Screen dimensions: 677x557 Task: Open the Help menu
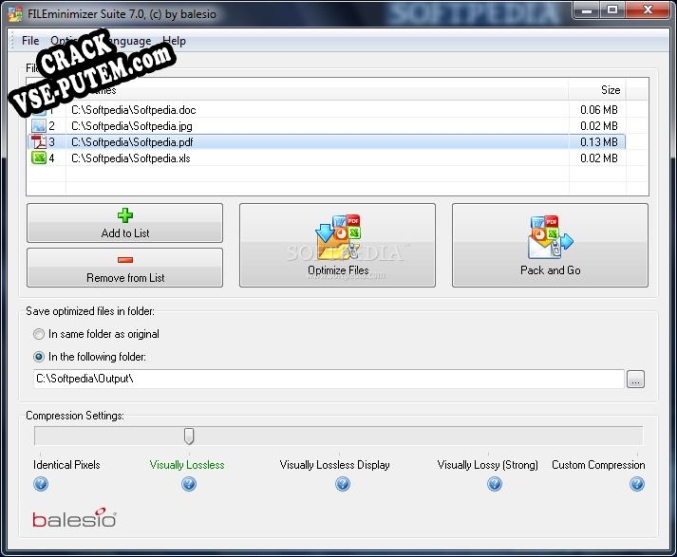[x=174, y=41]
